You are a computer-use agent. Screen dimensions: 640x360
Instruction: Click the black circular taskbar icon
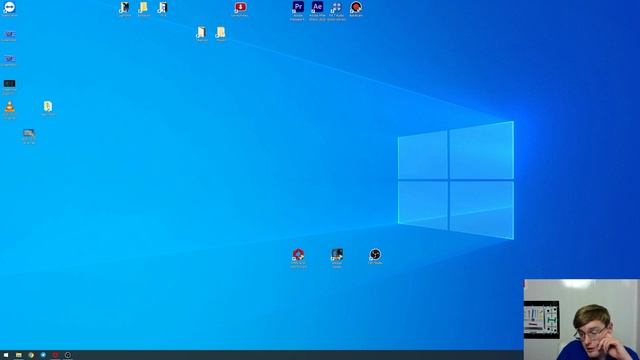coord(68,355)
